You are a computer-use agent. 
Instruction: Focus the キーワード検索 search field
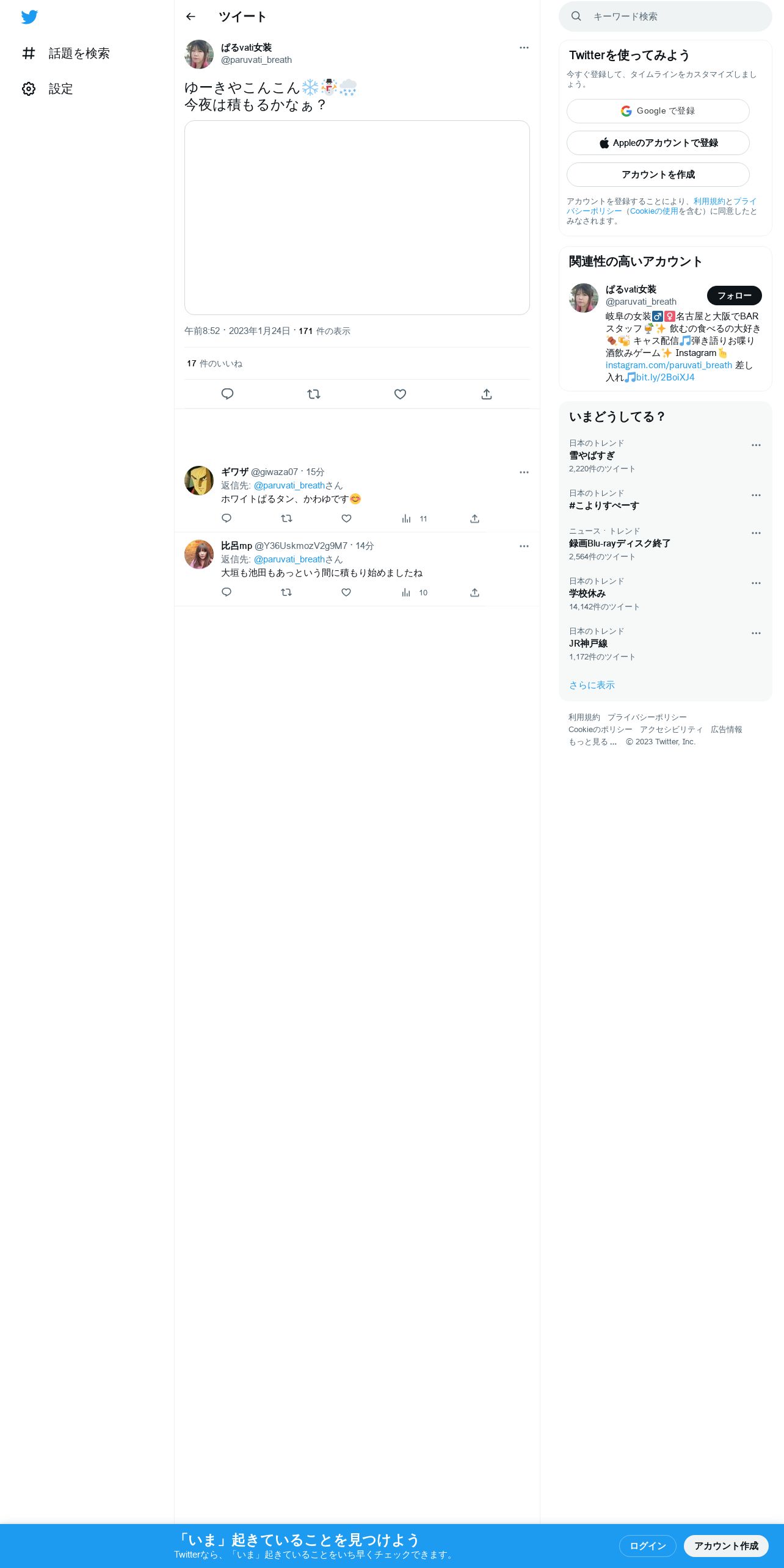click(666, 16)
